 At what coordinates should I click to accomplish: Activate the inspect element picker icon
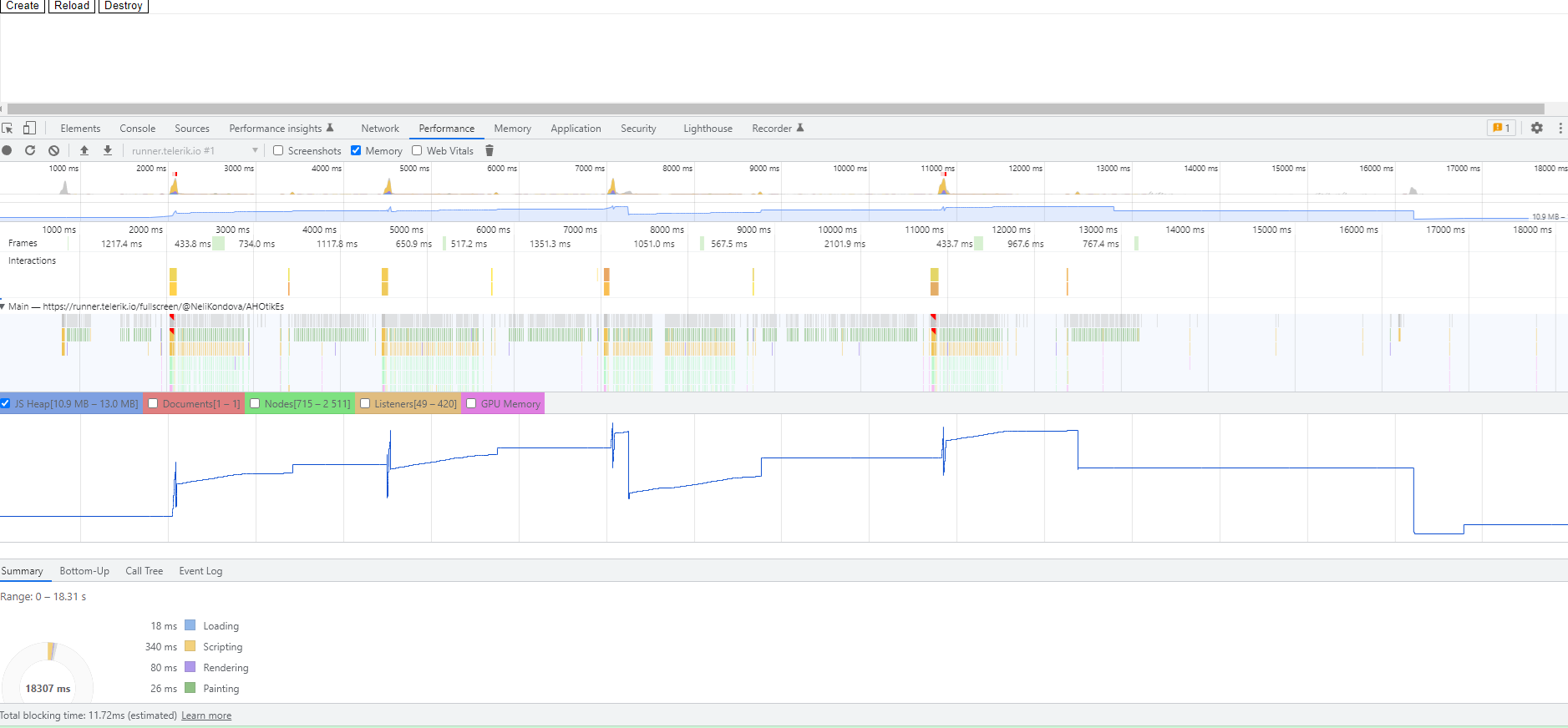[8, 128]
